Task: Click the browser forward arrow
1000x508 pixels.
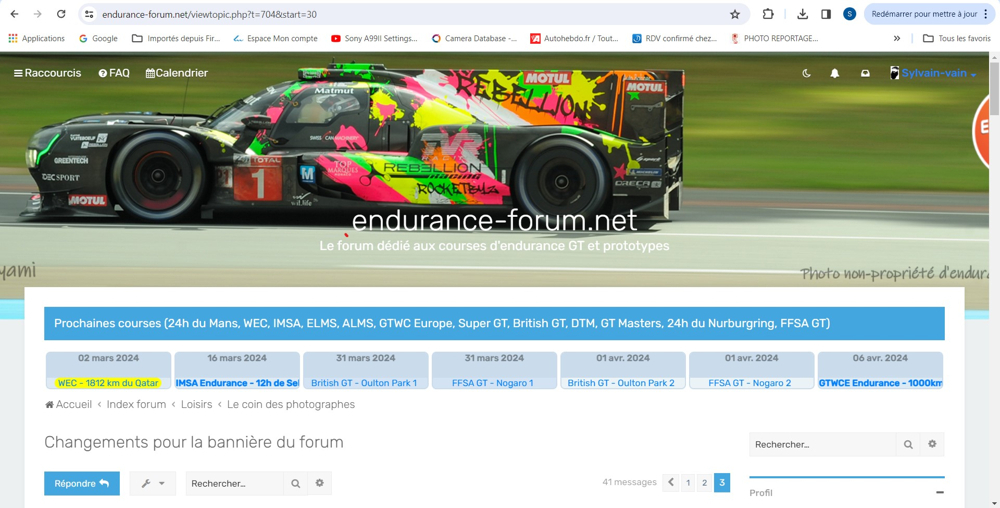Action: tap(38, 14)
